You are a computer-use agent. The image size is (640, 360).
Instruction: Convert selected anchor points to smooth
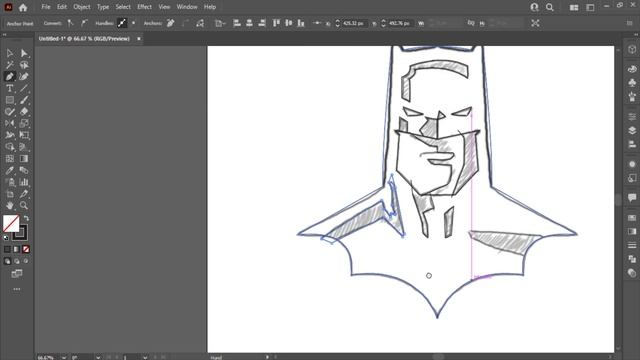pyautogui.click(x=84, y=23)
